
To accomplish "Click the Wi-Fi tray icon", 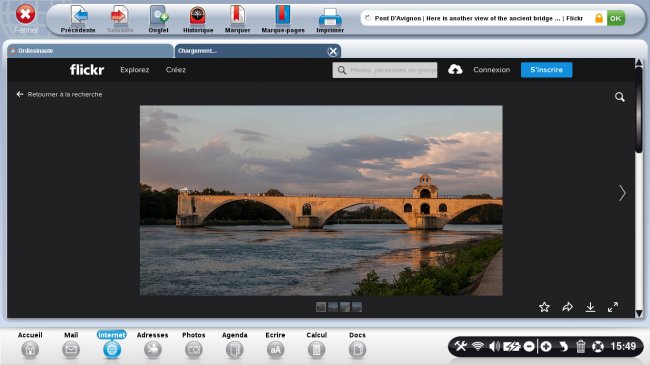I will (x=478, y=346).
